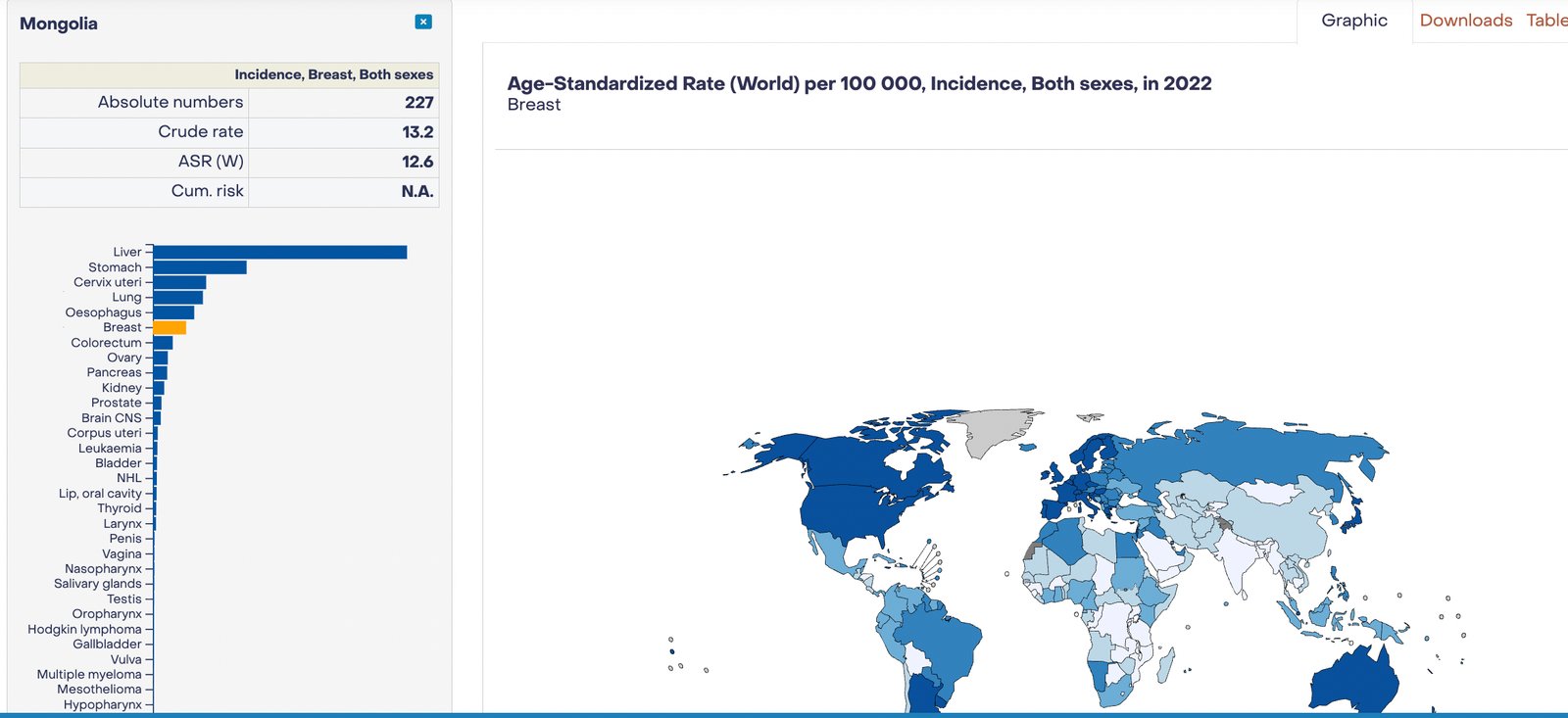Image resolution: width=1568 pixels, height=718 pixels.
Task: Select the Oesophagus bar
Action: coord(173,313)
